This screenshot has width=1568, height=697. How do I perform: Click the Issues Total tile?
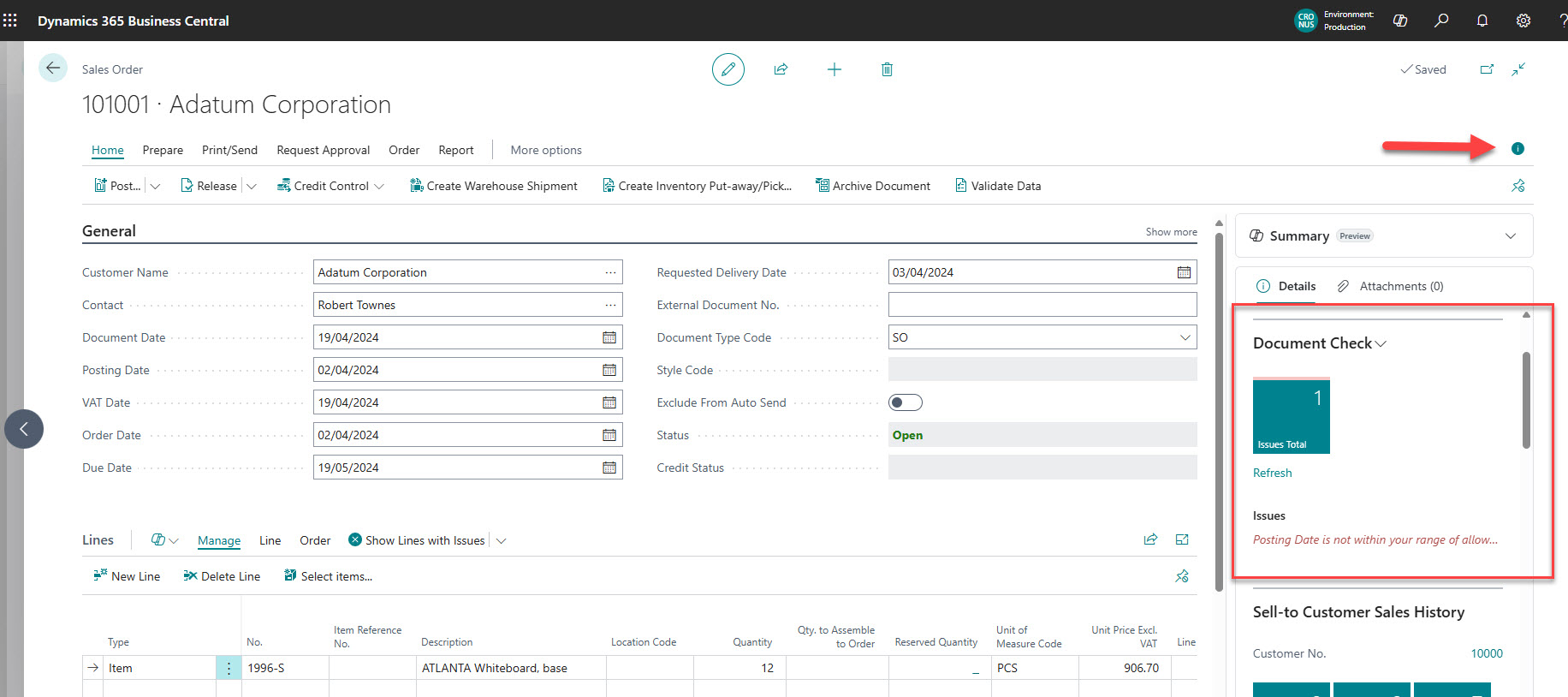click(x=1292, y=416)
